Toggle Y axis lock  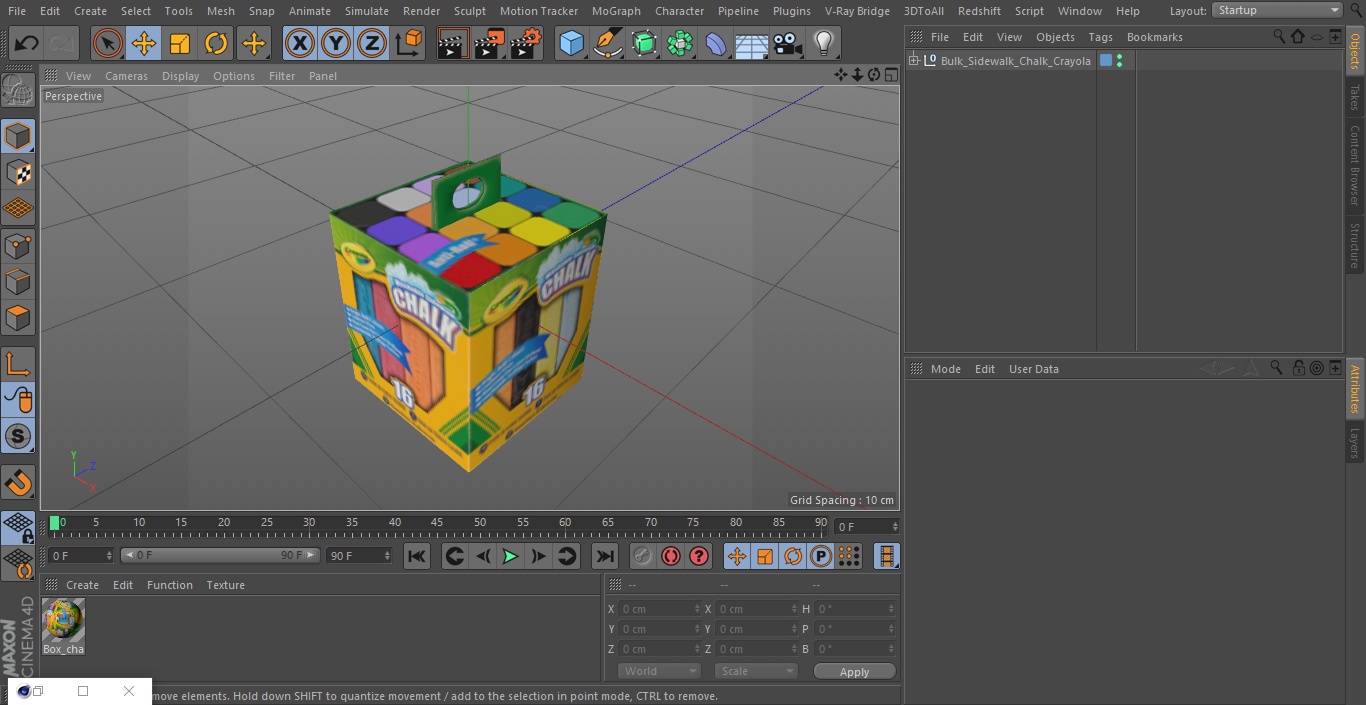[x=335, y=43]
